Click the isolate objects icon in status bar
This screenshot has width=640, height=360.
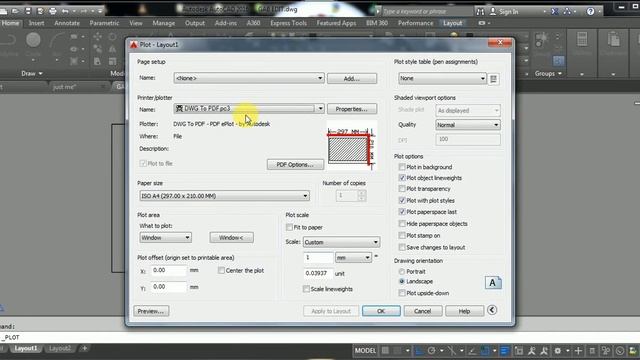(606, 350)
